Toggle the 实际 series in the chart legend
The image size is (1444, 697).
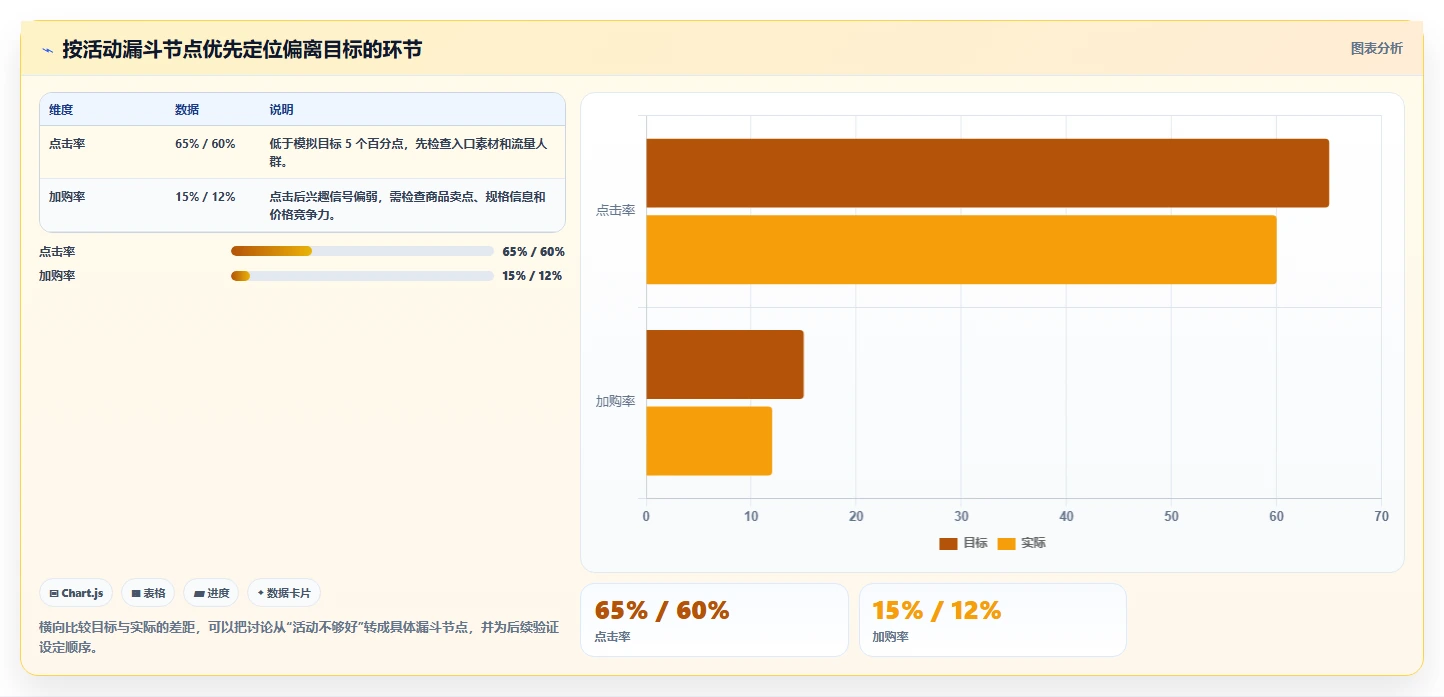[x=1022, y=543]
